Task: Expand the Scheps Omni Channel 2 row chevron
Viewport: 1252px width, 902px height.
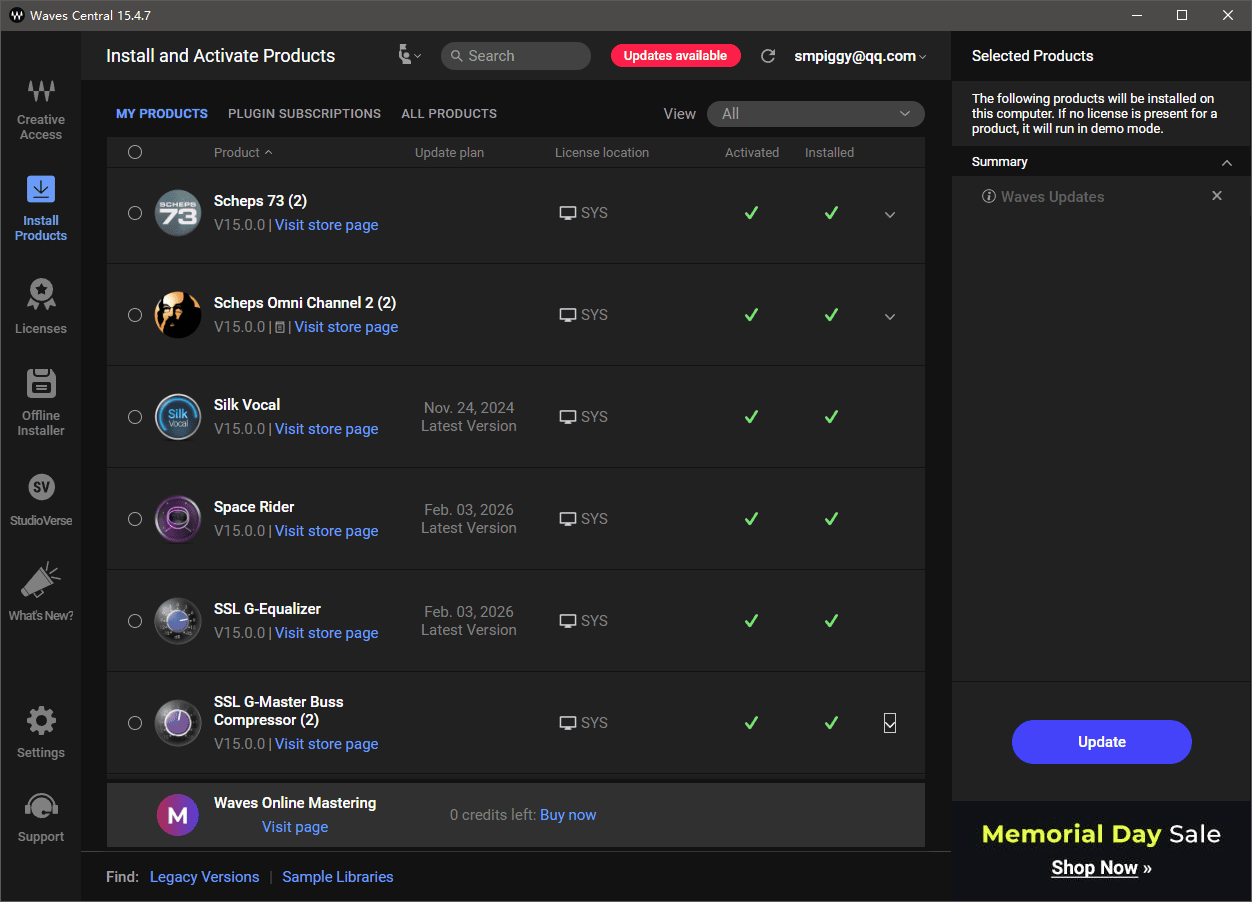Action: pos(890,316)
